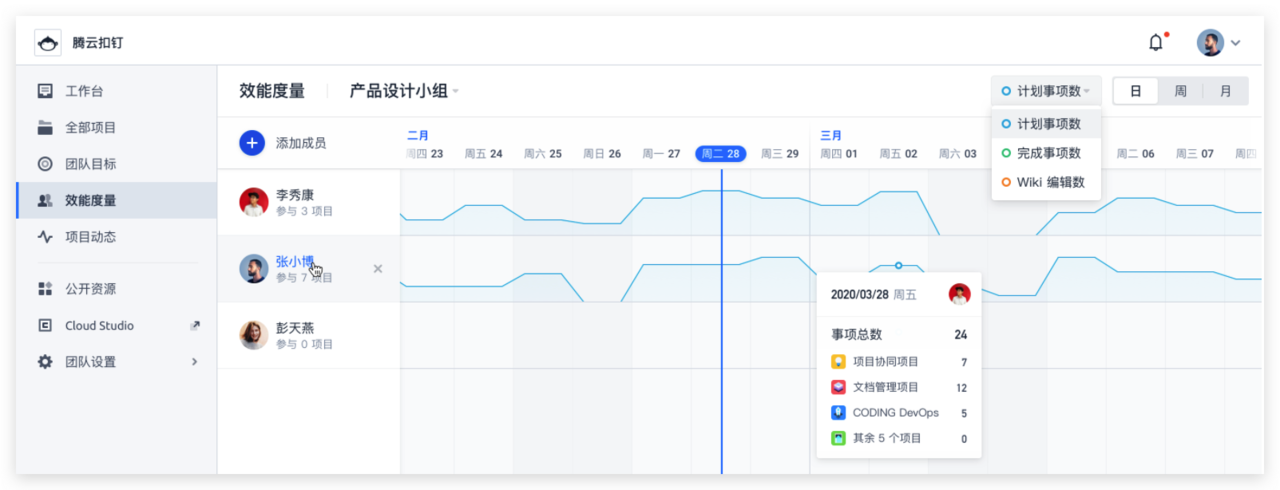Select date 周二 28 in timeline

coord(721,154)
